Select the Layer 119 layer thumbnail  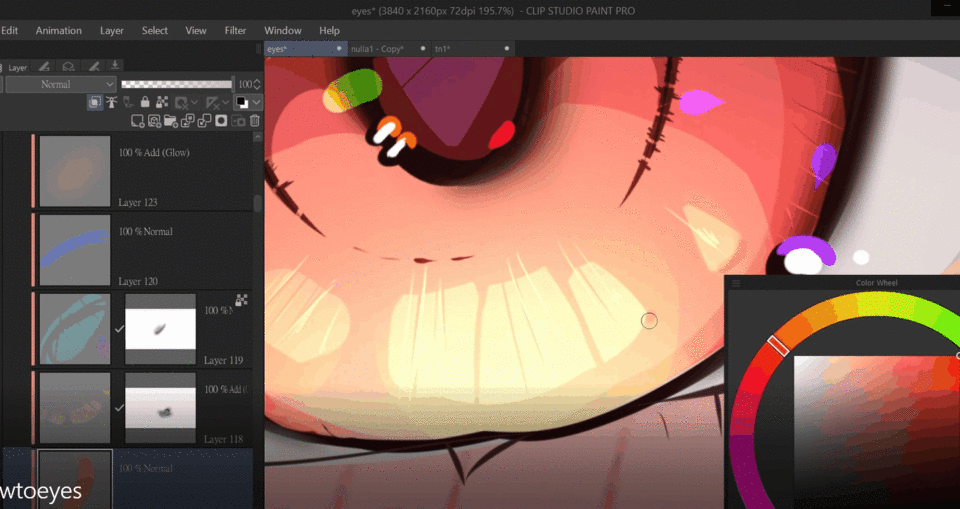click(x=75, y=329)
